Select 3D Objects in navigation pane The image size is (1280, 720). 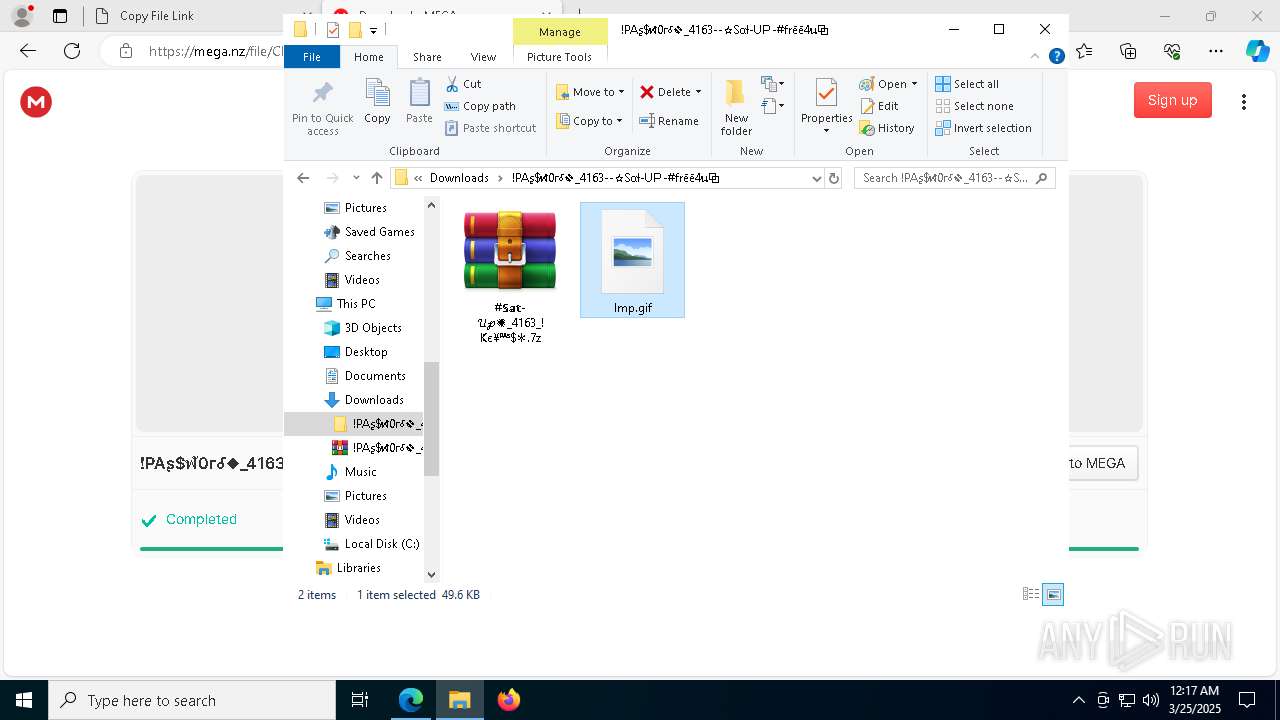(363, 328)
